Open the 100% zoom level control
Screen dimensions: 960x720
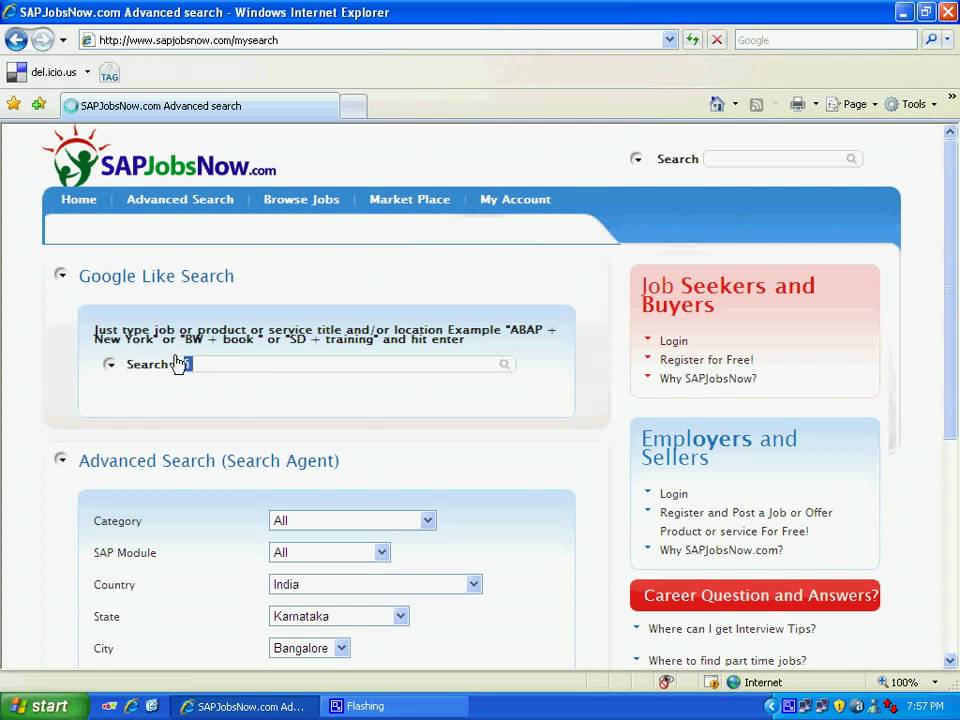(x=908, y=682)
